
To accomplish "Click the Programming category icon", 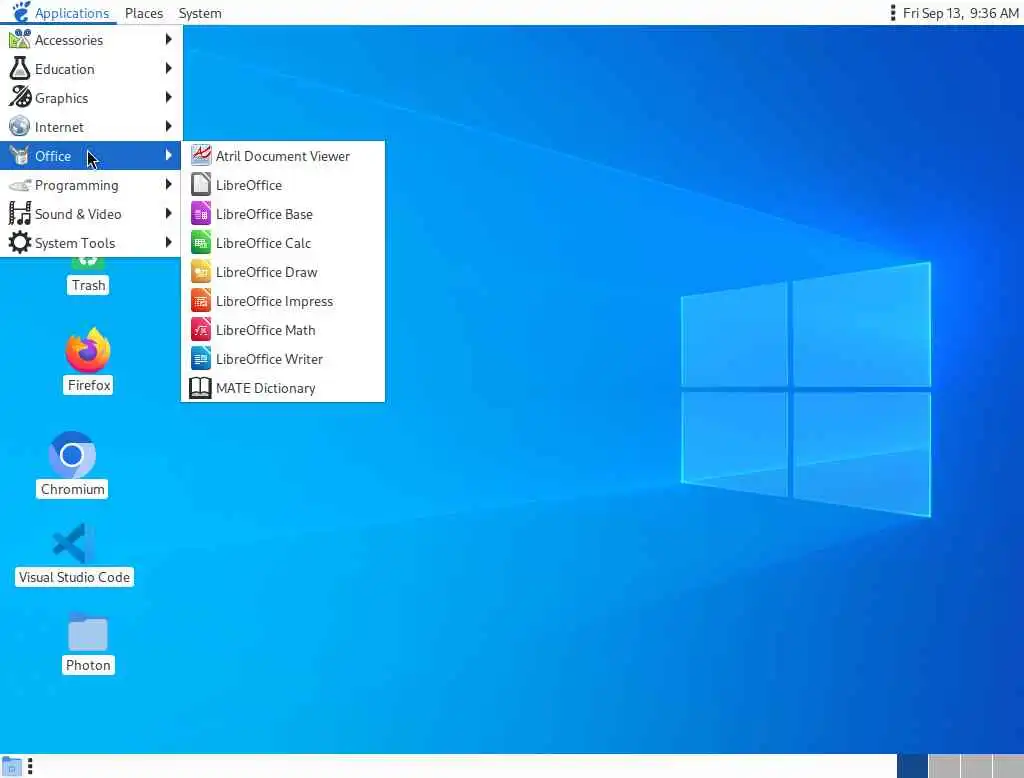I will click(20, 185).
